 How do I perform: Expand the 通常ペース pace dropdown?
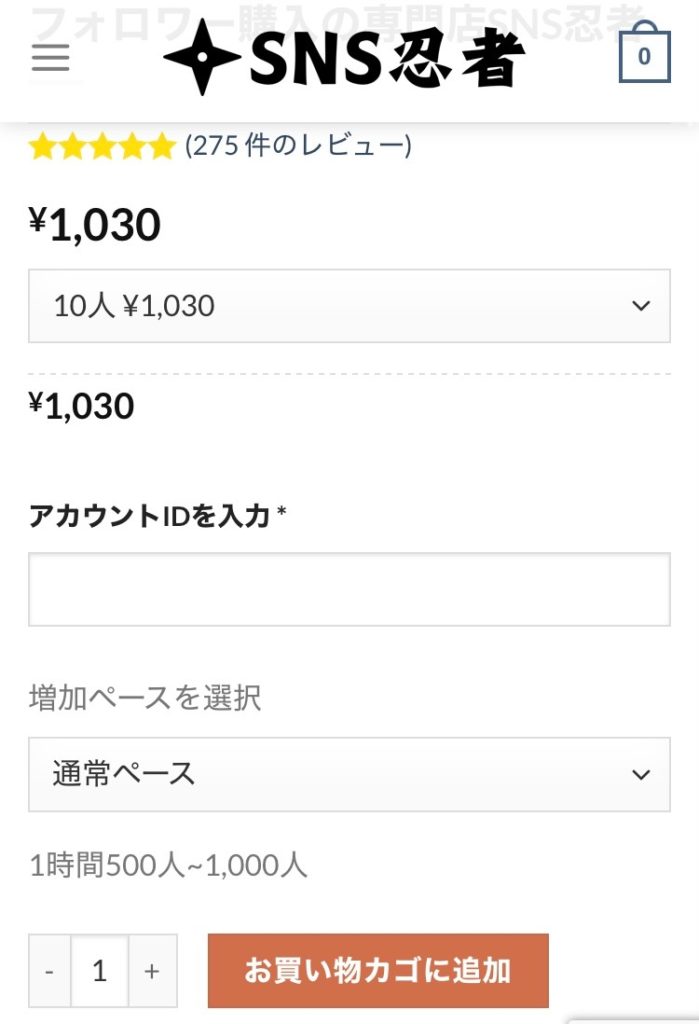pos(330,774)
